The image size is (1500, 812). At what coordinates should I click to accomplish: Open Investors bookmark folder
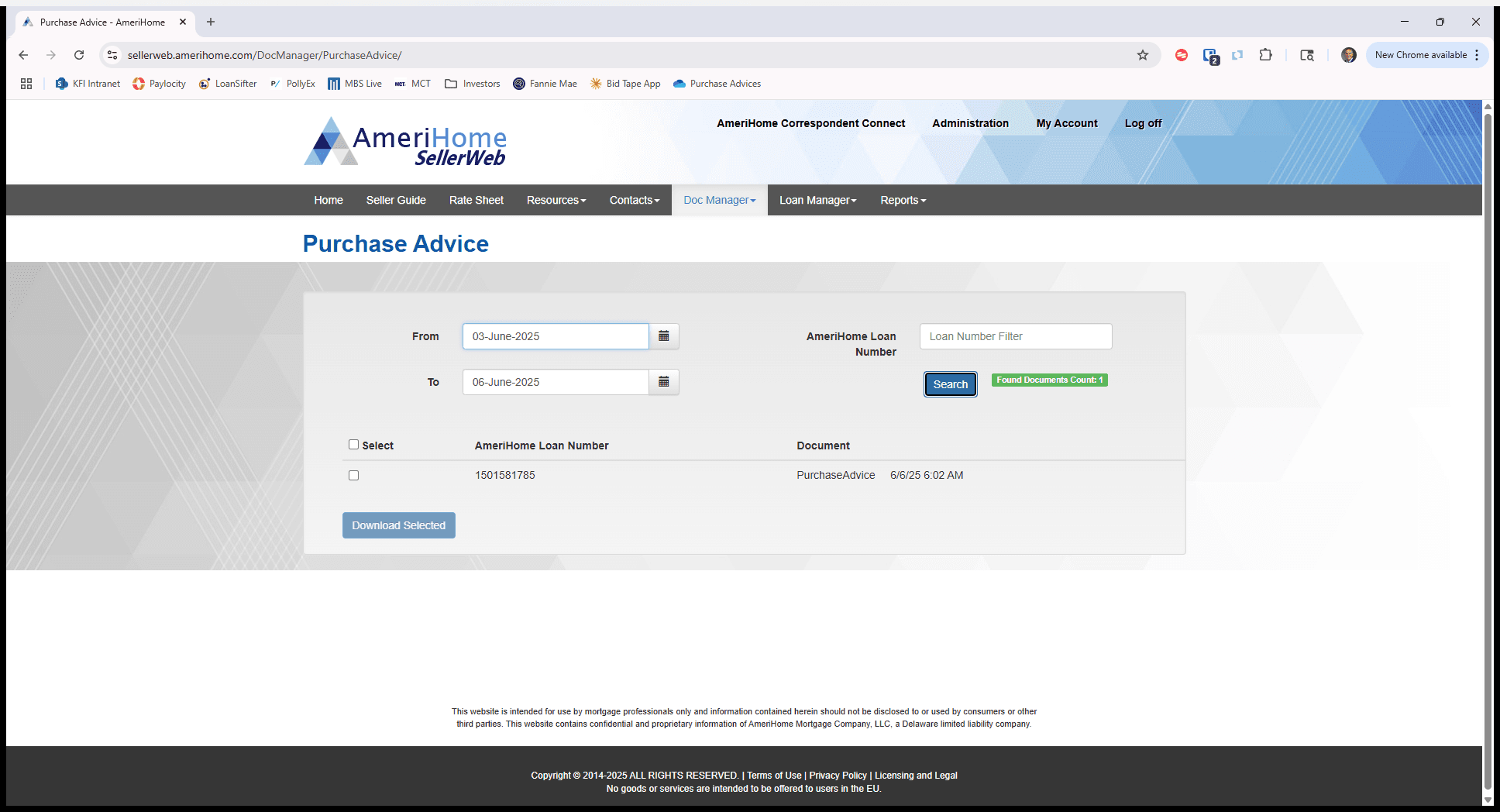pos(473,84)
